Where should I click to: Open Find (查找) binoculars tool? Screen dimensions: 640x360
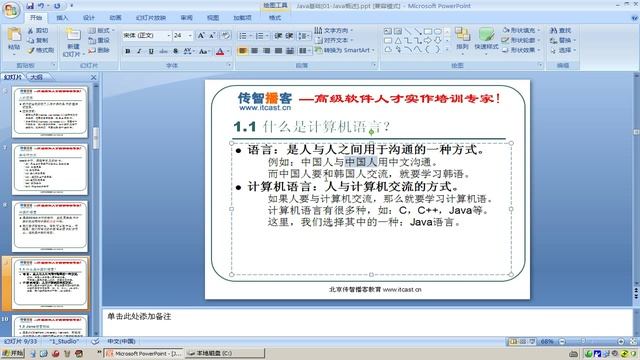click(x=561, y=31)
